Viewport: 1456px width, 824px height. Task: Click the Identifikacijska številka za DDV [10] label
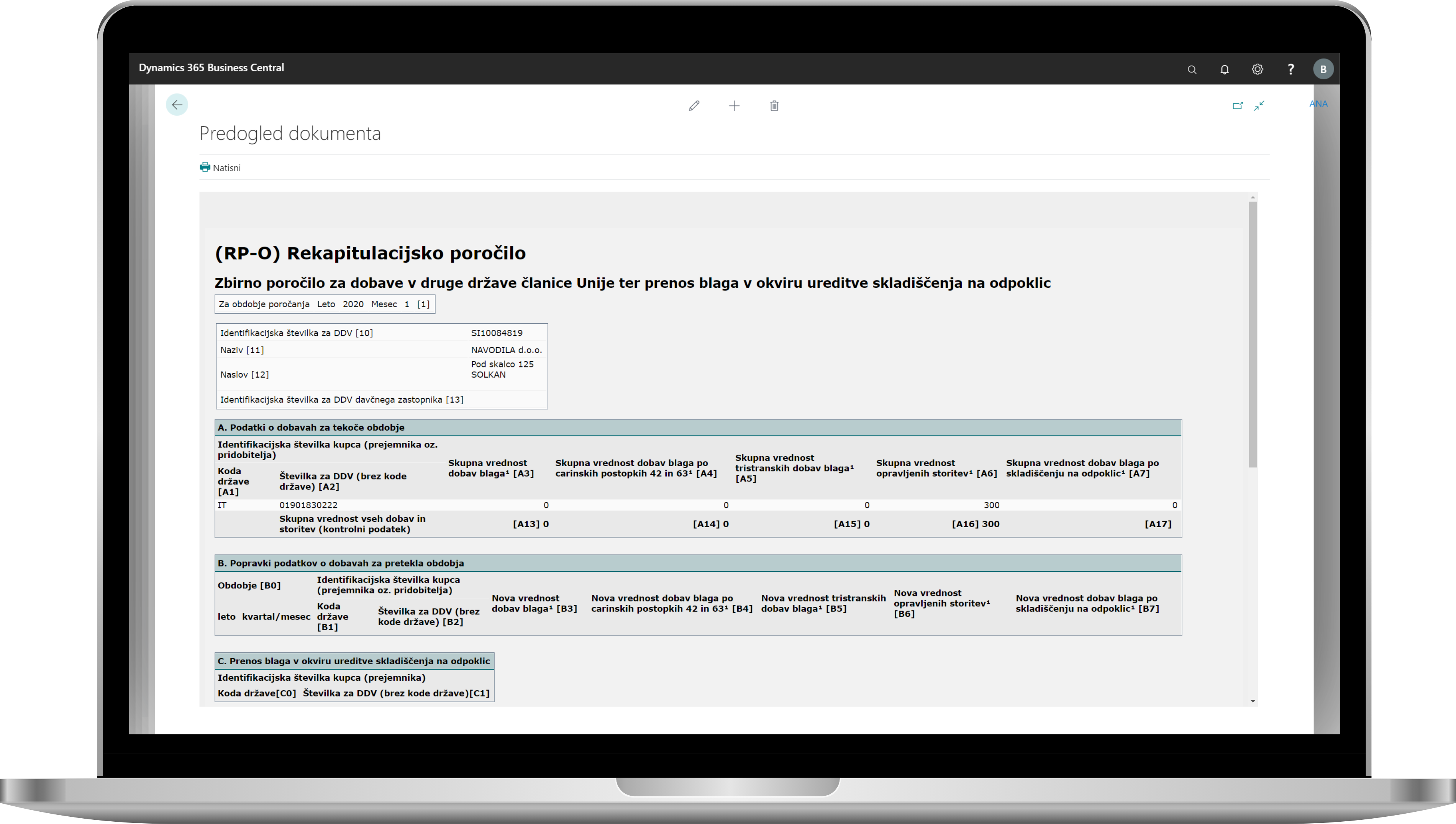tap(297, 333)
